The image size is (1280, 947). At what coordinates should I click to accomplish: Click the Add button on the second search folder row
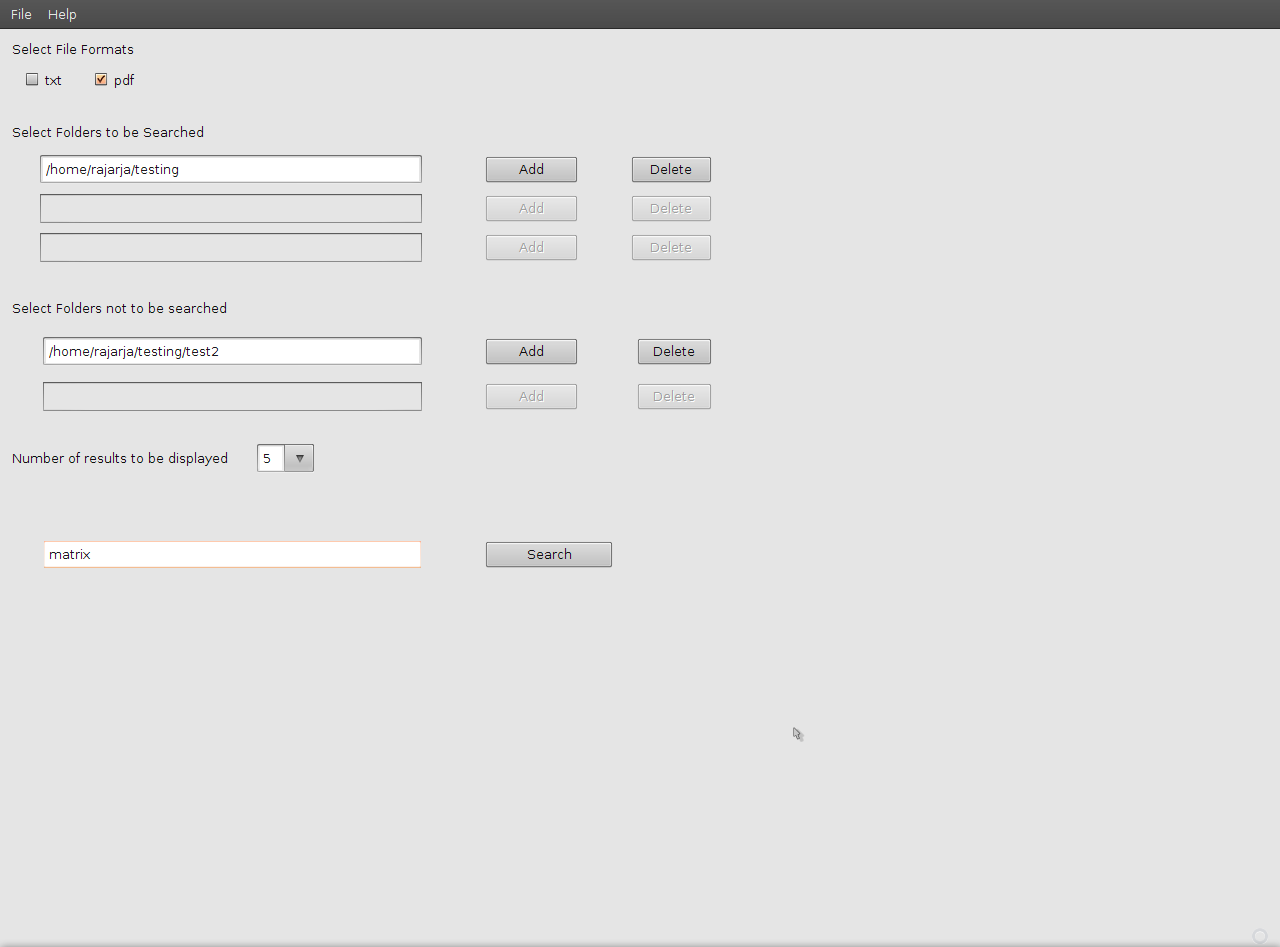(530, 208)
